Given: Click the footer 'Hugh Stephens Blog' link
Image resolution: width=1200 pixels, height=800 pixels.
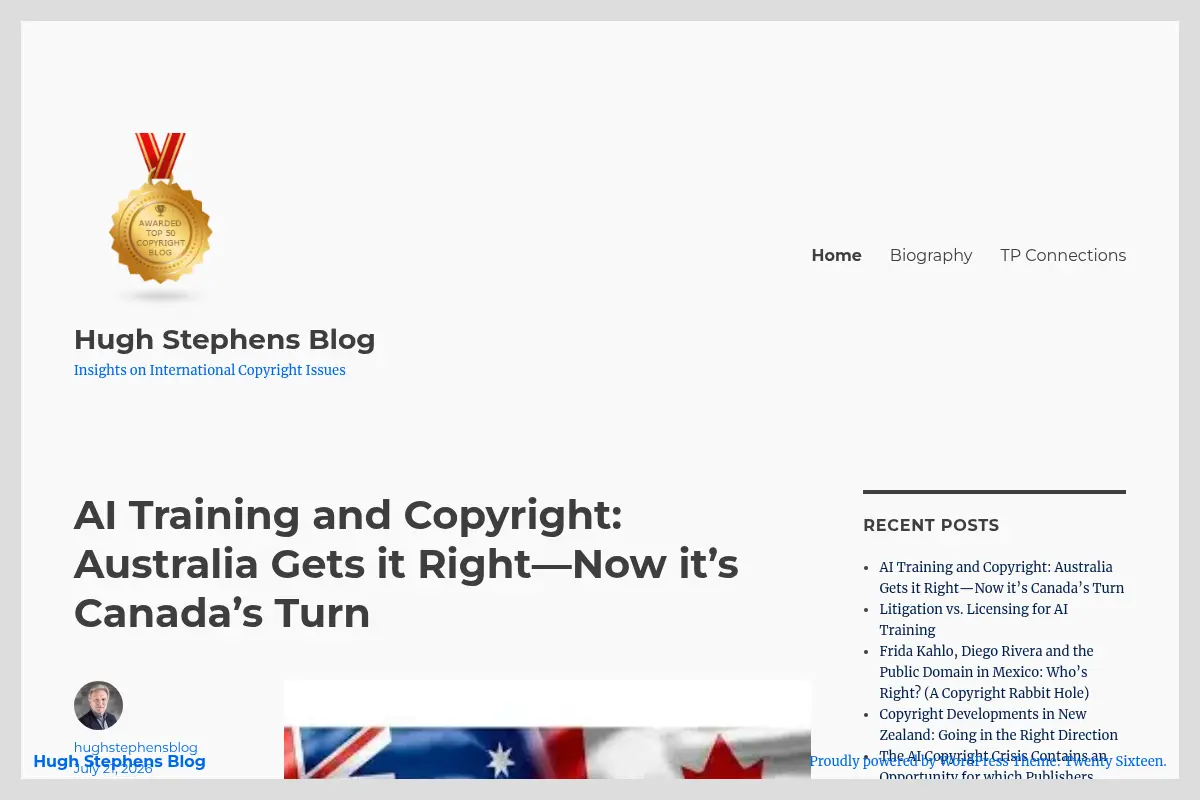Looking at the screenshot, I should click(x=119, y=761).
